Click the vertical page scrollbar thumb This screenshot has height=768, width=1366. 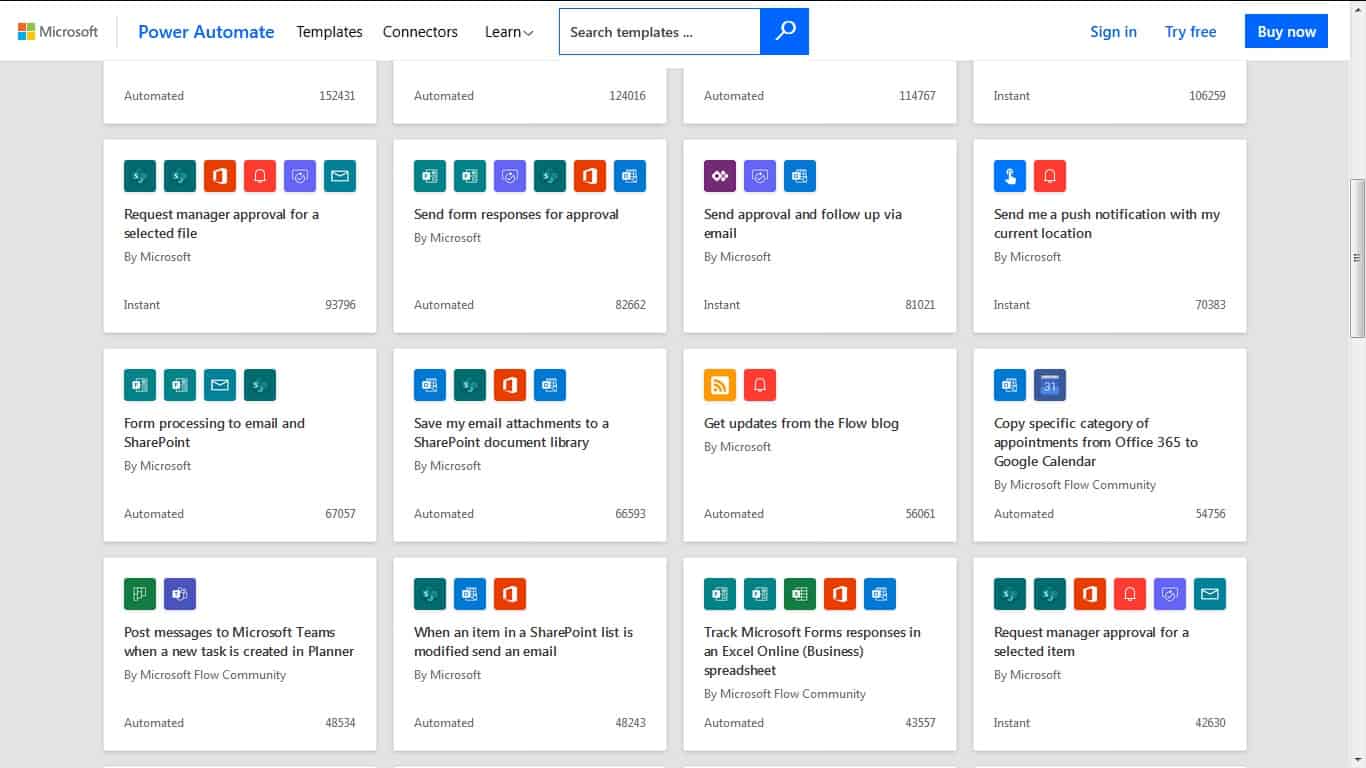point(1357,258)
